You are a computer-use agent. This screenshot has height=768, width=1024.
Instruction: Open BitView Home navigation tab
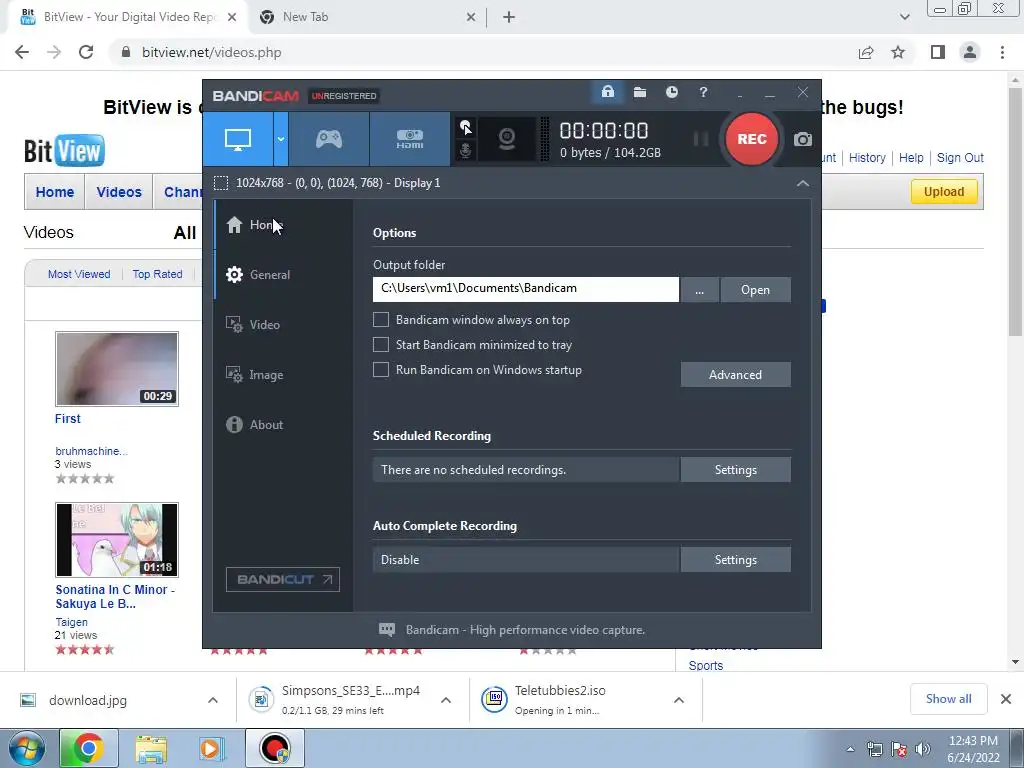pyautogui.click(x=55, y=192)
